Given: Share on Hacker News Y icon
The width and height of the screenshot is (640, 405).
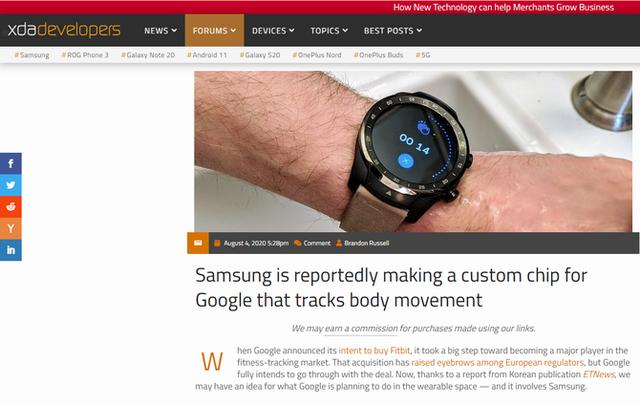Looking at the screenshot, I should click(x=11, y=228).
